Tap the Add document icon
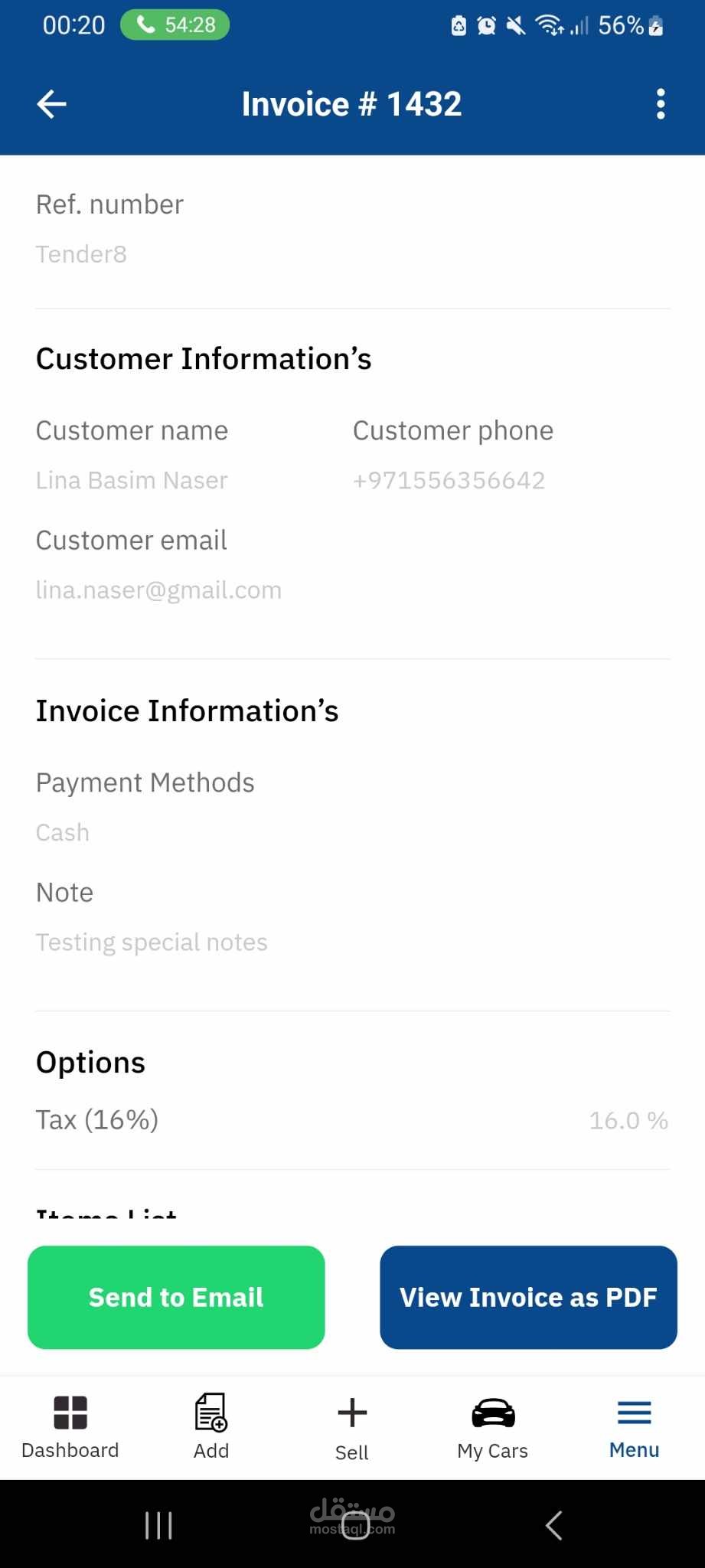 tap(211, 1413)
